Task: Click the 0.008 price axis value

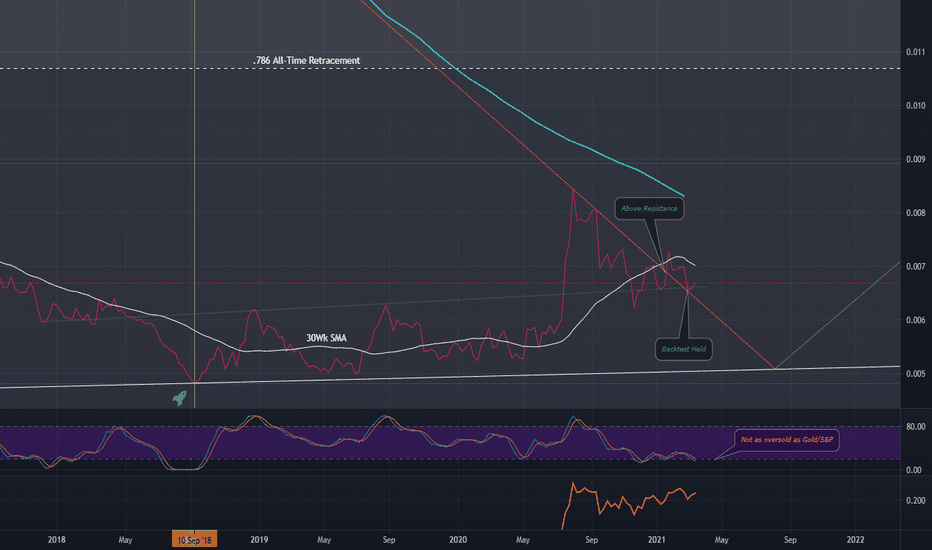Action: click(915, 213)
